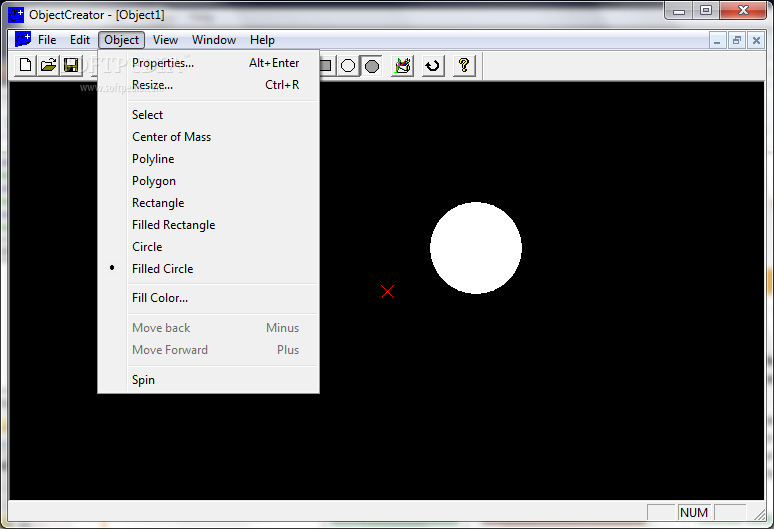Close the Object1 child document window
Image resolution: width=774 pixels, height=529 pixels.
click(x=756, y=40)
